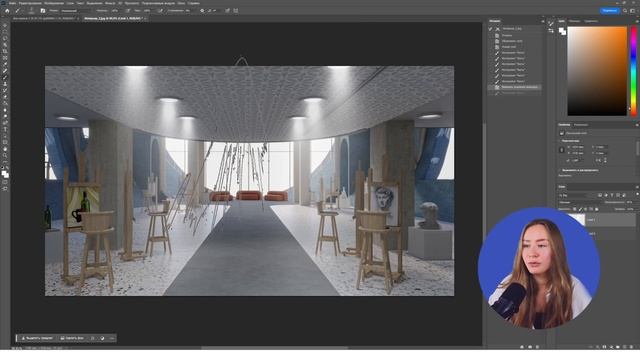Viewport: 640px width, 360px height.
Task: Open more options in contextual task bar
Action: (111, 338)
